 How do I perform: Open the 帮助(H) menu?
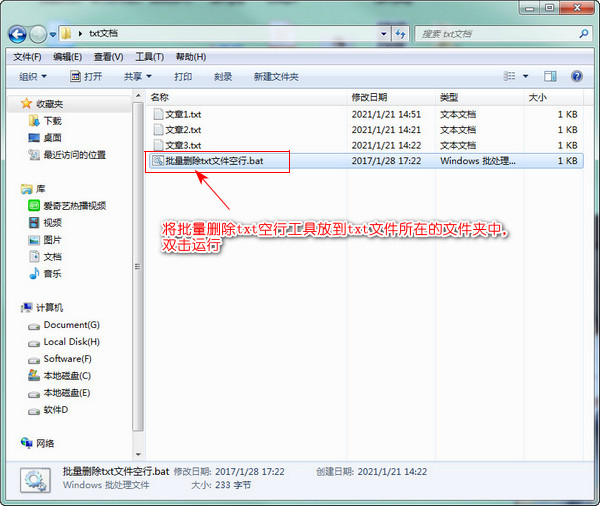191,57
